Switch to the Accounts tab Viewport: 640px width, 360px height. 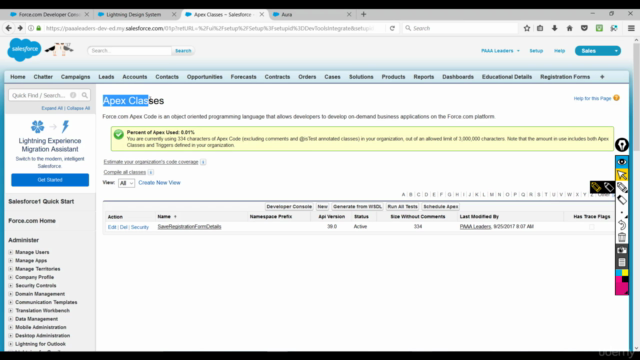coord(135,77)
